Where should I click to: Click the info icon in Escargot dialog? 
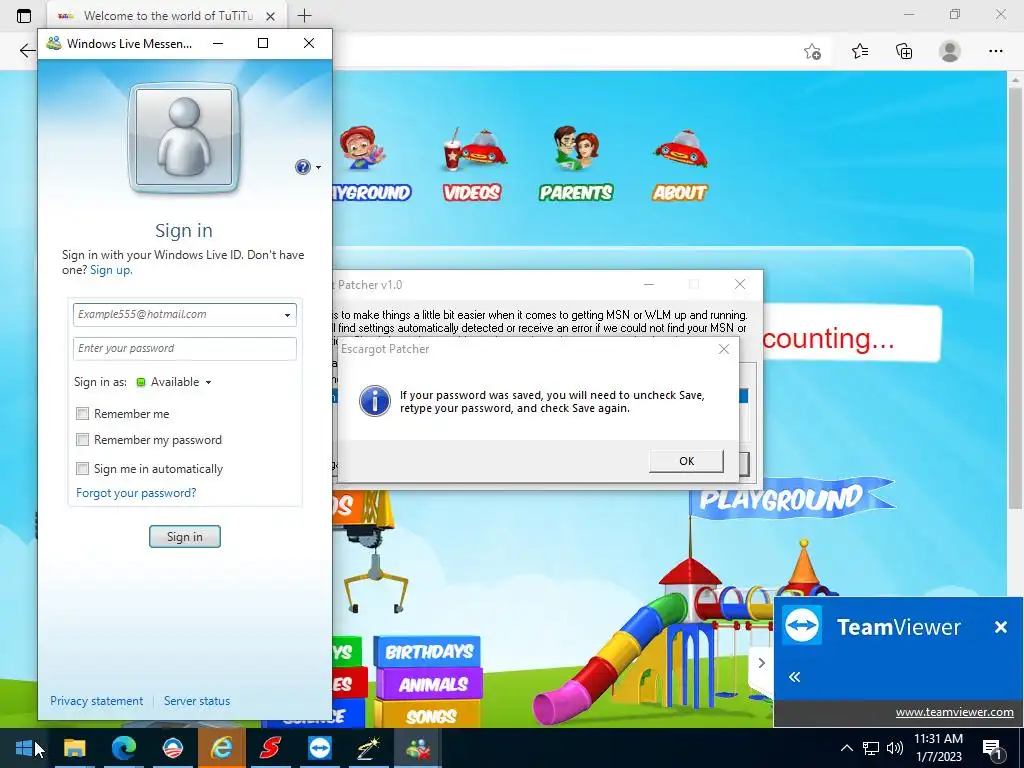[x=375, y=401]
